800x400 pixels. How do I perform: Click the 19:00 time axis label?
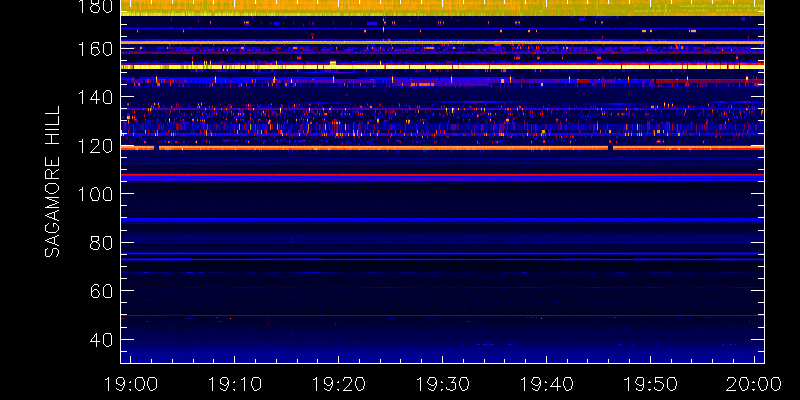point(131,384)
